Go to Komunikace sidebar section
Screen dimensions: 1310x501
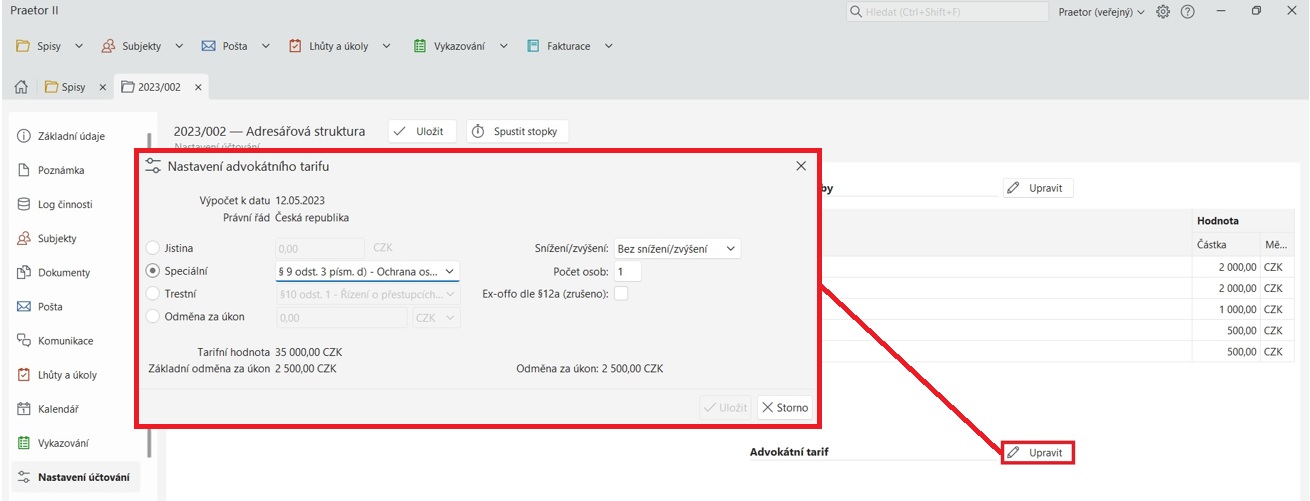(x=65, y=341)
